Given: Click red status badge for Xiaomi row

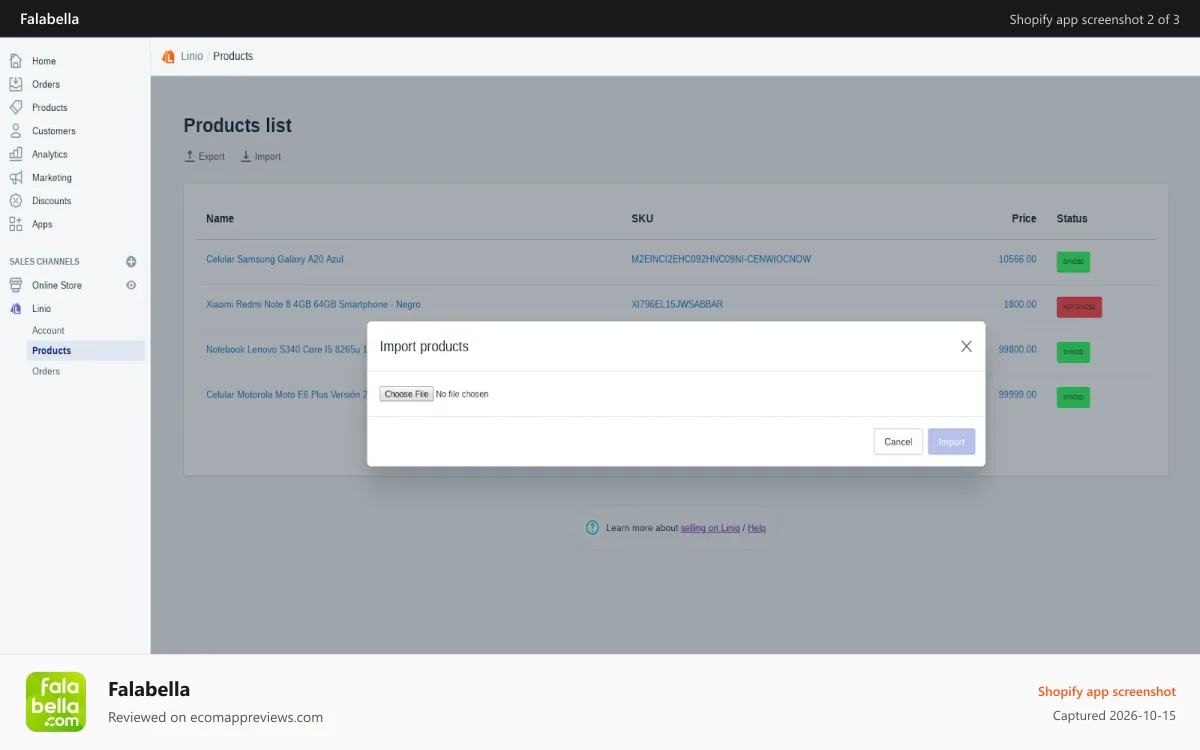Looking at the screenshot, I should 1079,307.
